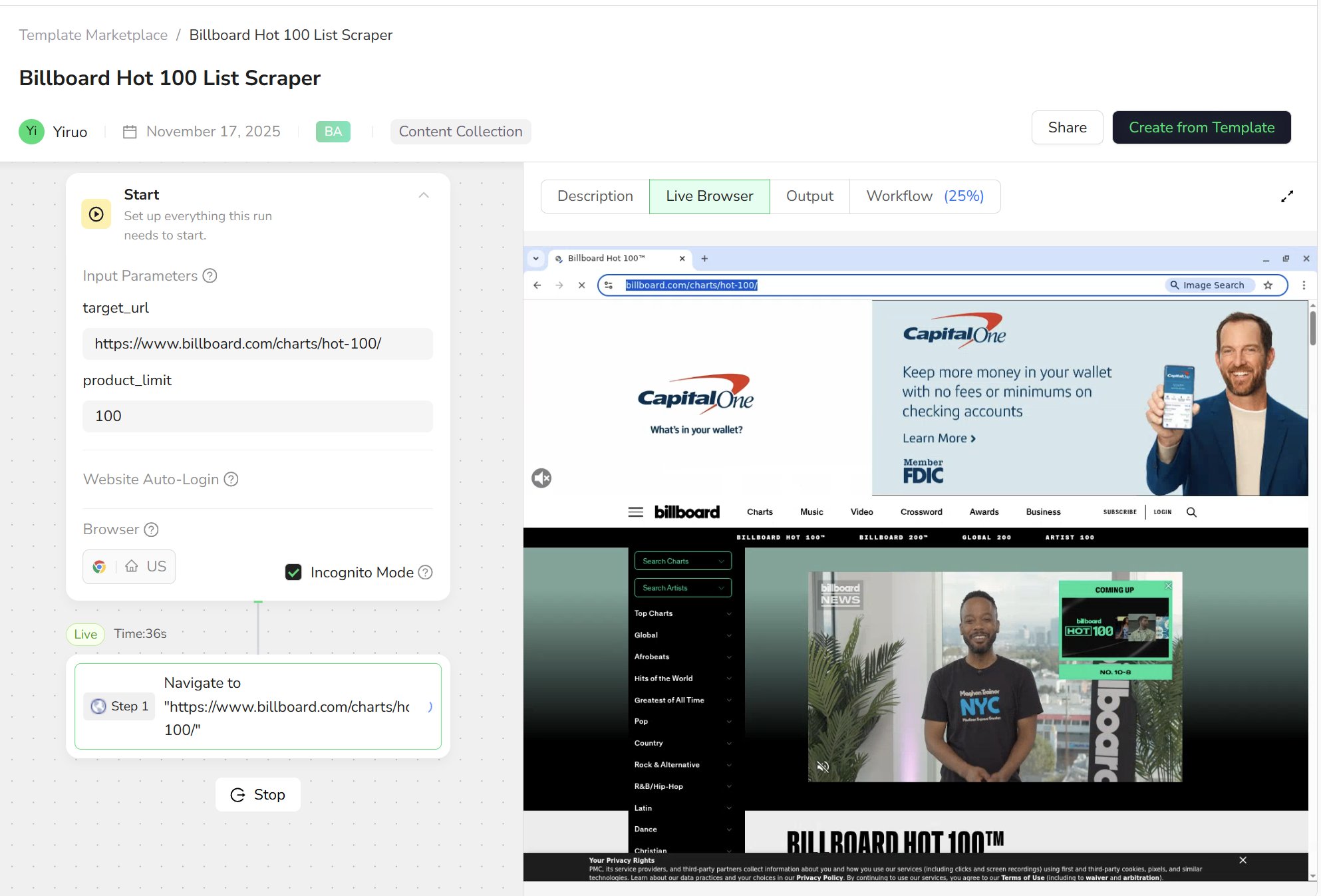The height and width of the screenshot is (896, 1321).
Task: Close the COMING UP video overlay
Action: pyautogui.click(x=1169, y=586)
